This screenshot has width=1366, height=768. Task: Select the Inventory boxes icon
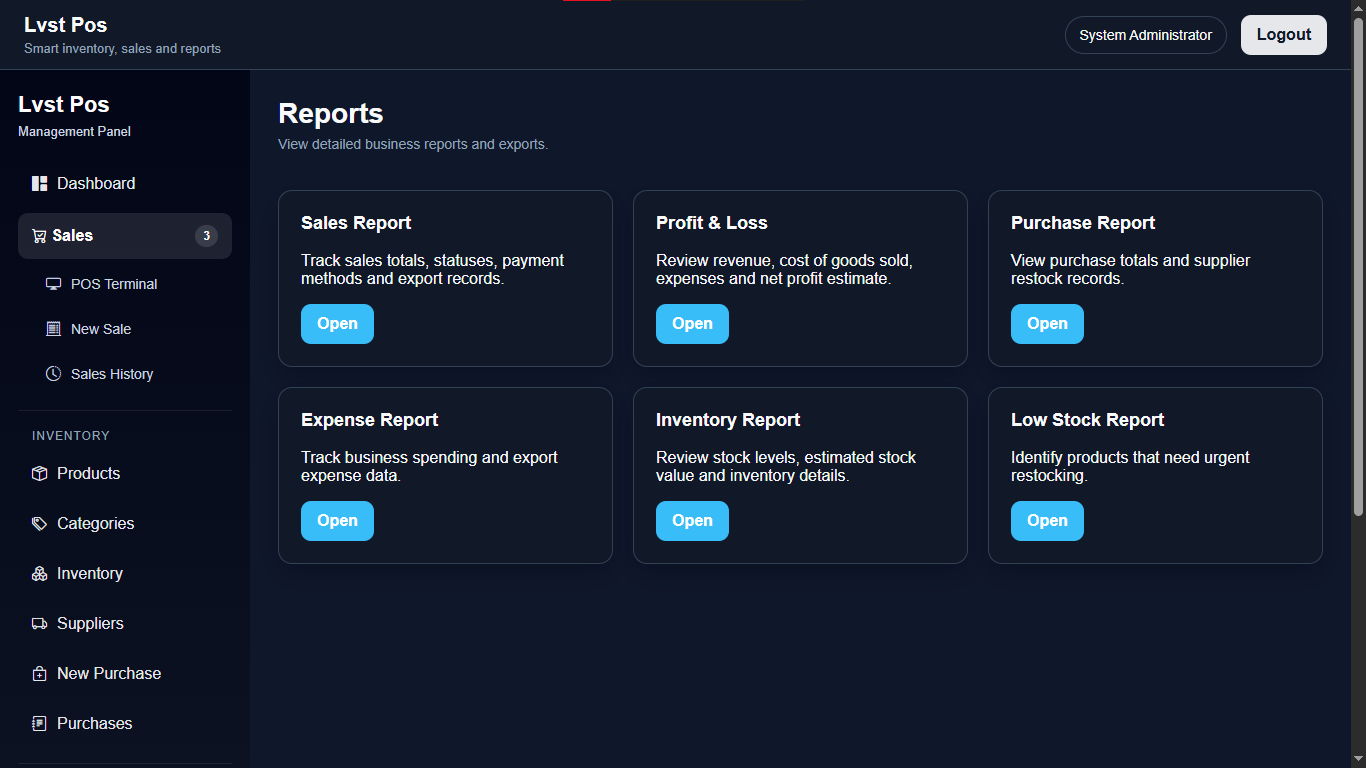pyautogui.click(x=39, y=573)
